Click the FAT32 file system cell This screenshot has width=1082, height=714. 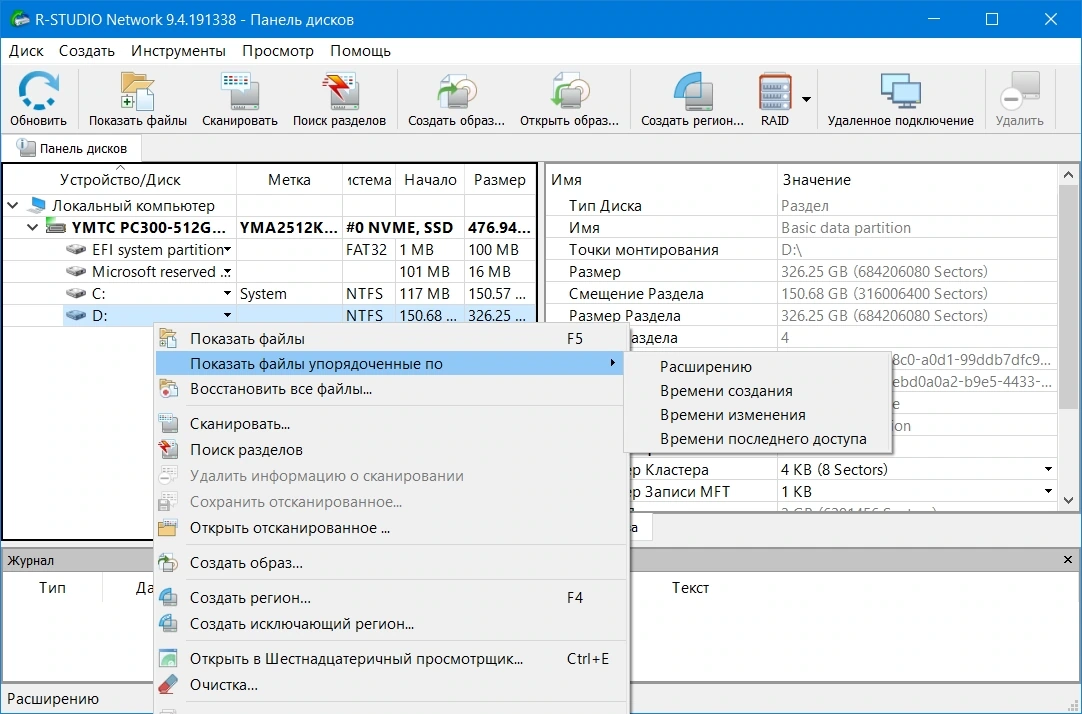(x=366, y=250)
